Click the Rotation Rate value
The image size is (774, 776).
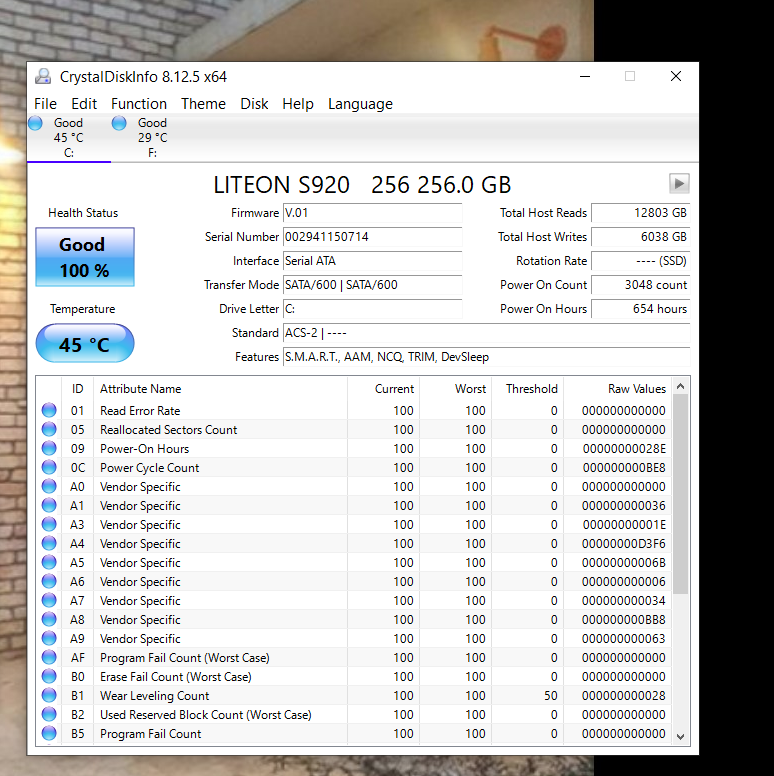click(640, 261)
